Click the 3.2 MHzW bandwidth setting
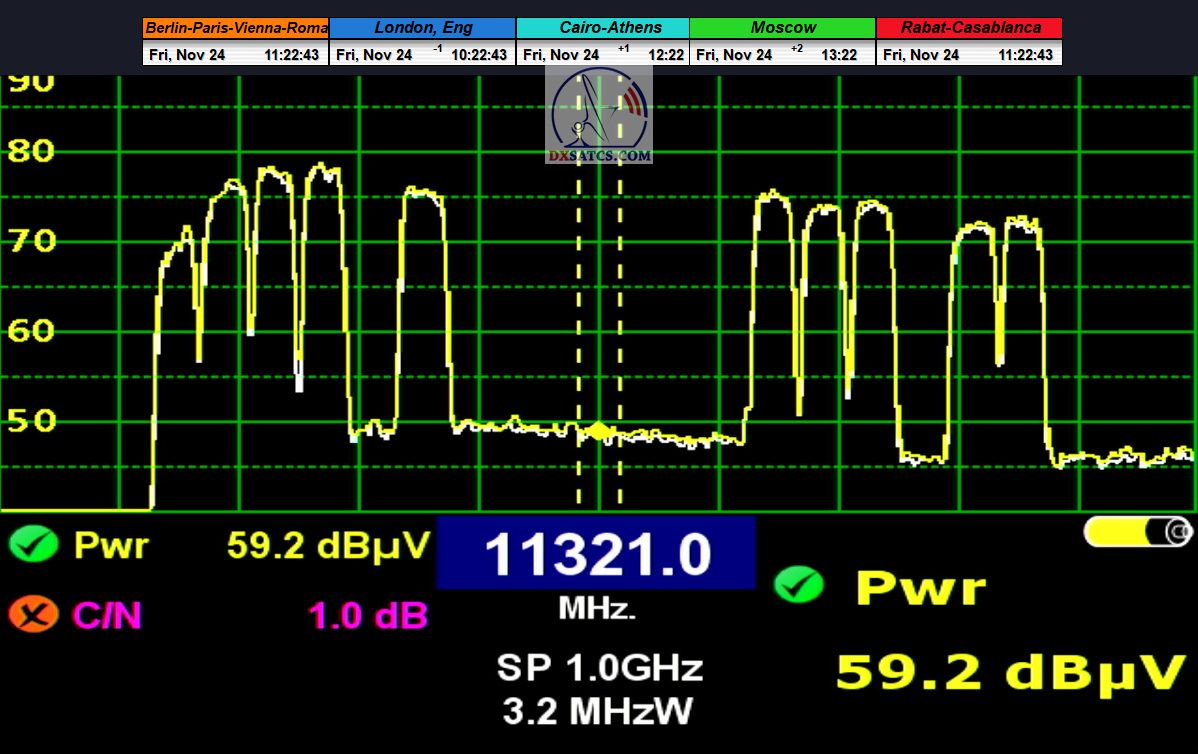Screen dimensions: 1198x754 [x=597, y=710]
